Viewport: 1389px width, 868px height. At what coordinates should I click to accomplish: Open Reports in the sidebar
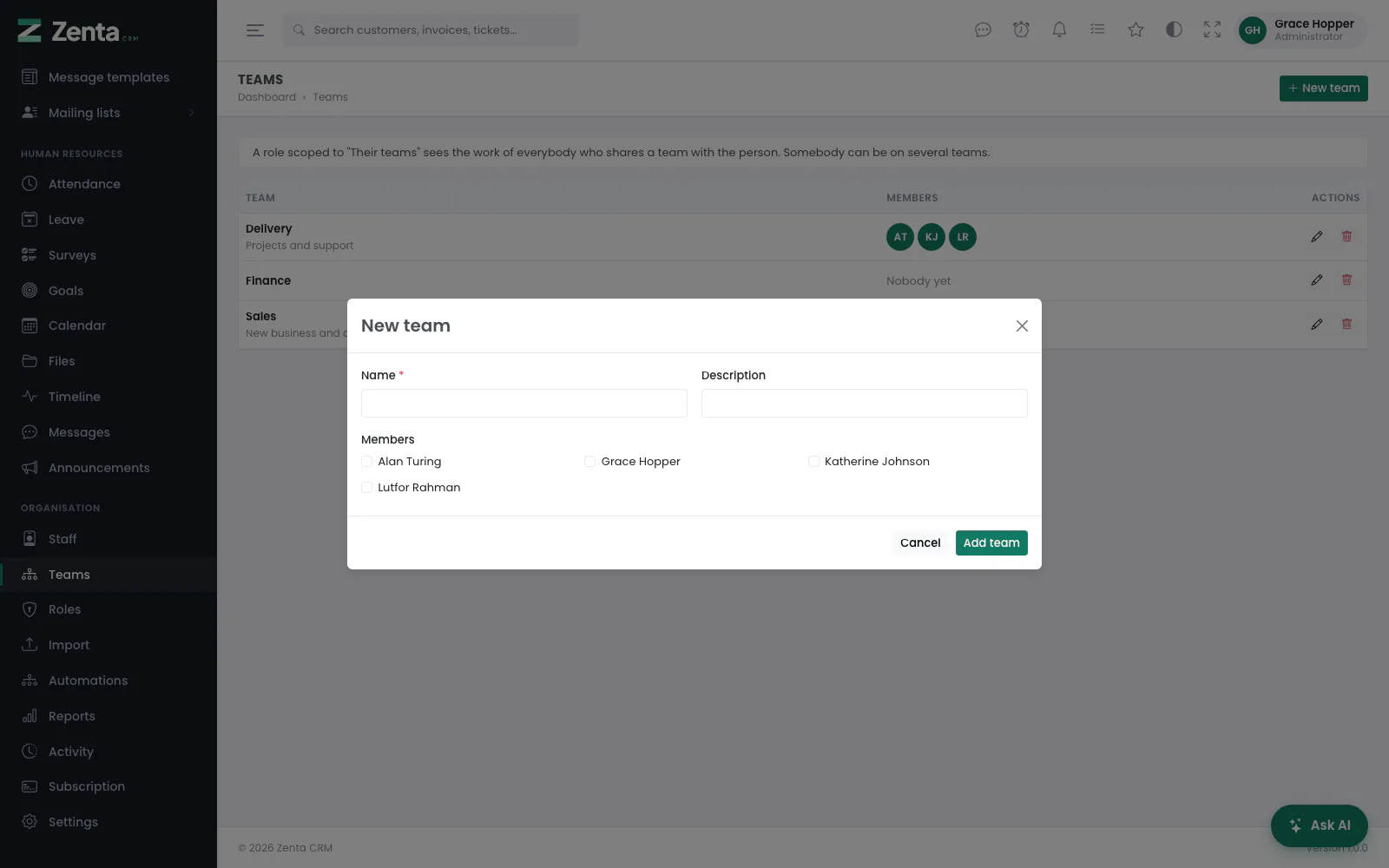point(109,716)
